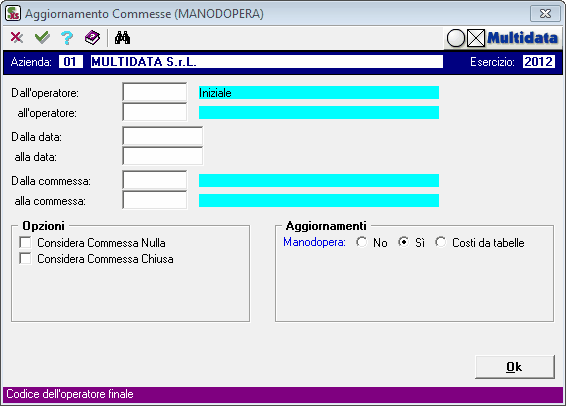This screenshot has width=566, height=406.
Task: Click the application icon in title bar
Action: coord(13,14)
